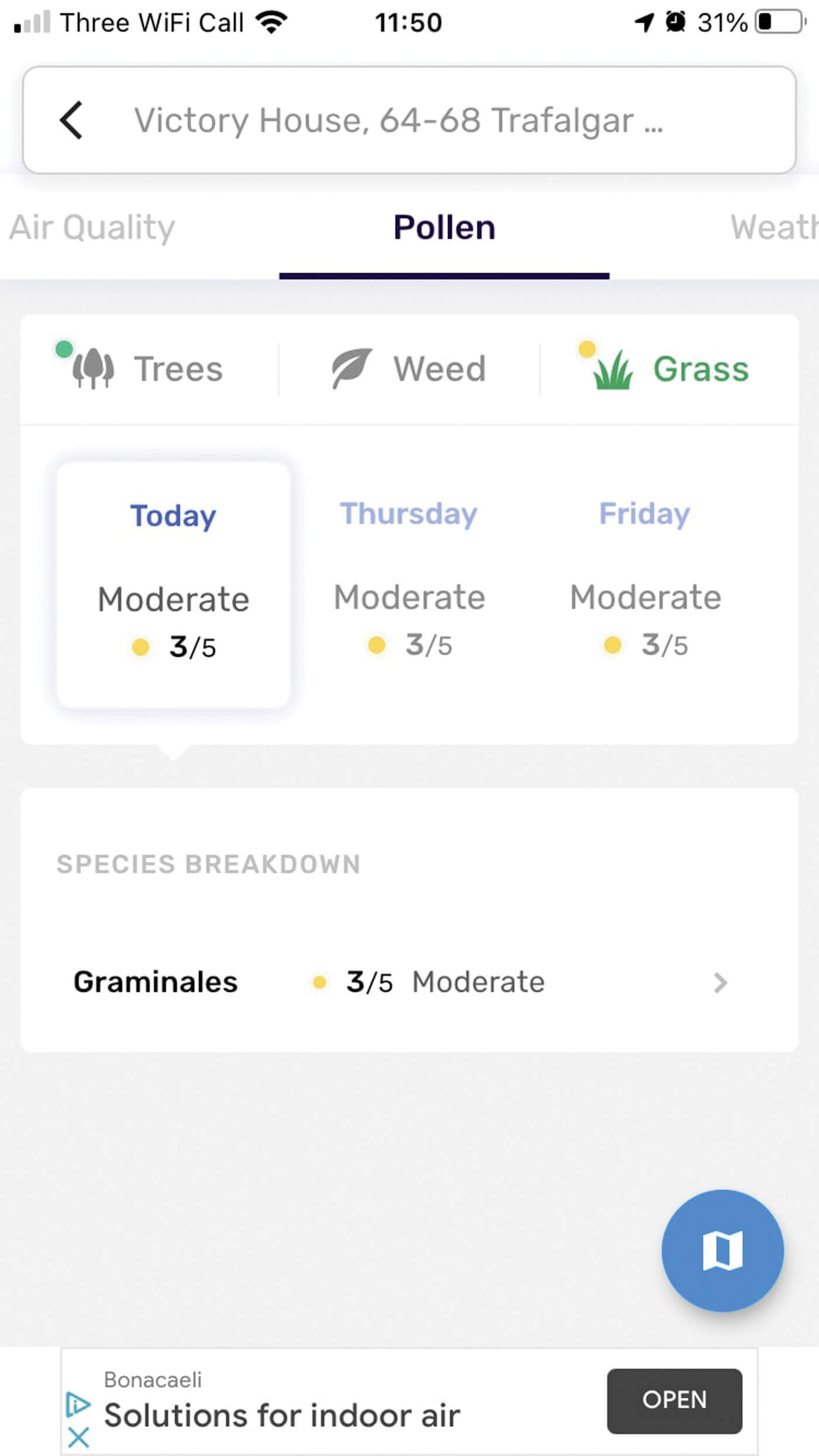The image size is (819, 1456).
Task: Open the blue map floating button
Action: coord(722,1251)
